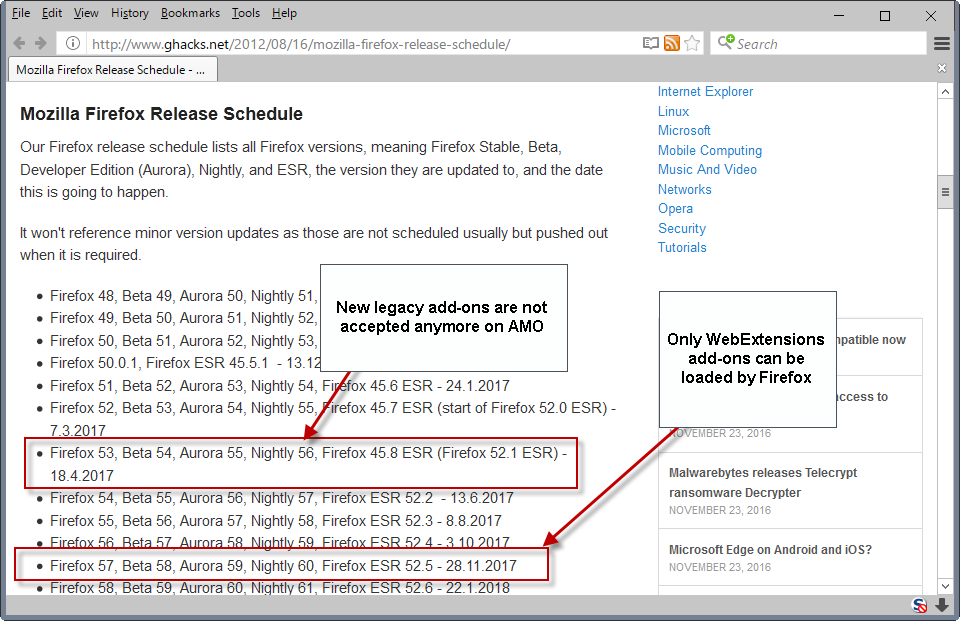960x621 pixels.
Task: Click scrollbar down arrow
Action: pyautogui.click(x=945, y=586)
